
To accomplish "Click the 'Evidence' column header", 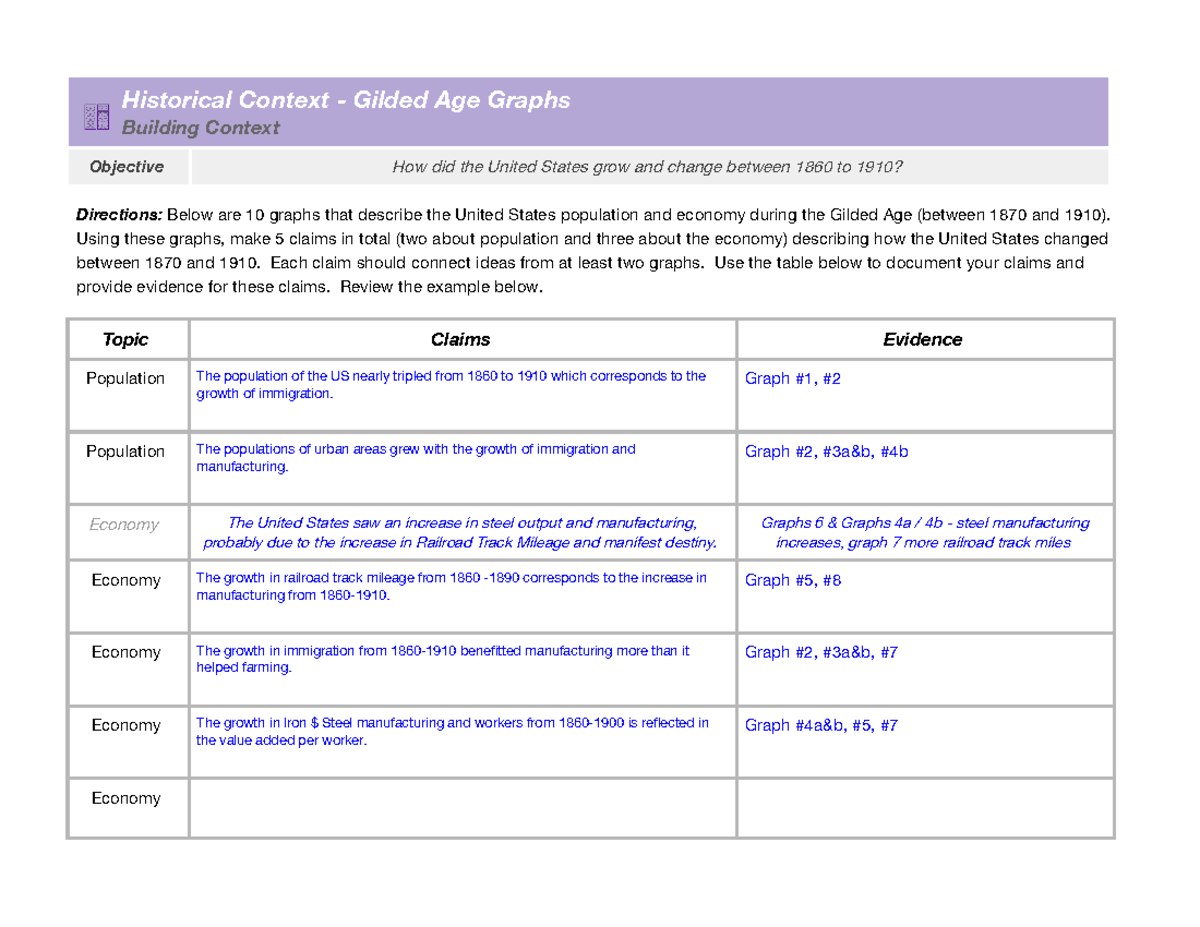I will pyautogui.click(x=923, y=340).
